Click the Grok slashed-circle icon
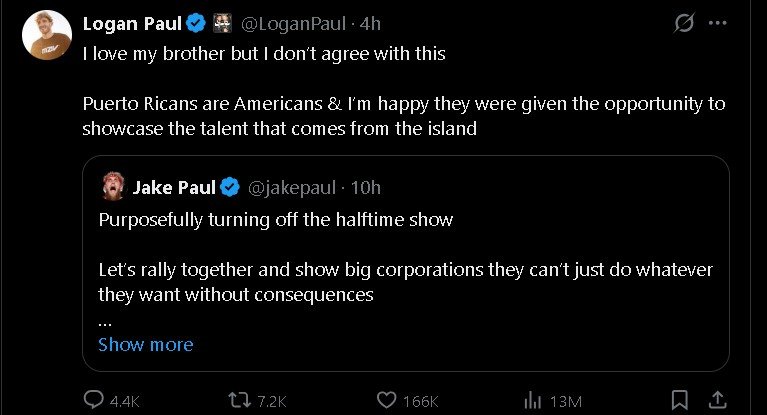The image size is (767, 415). [684, 23]
